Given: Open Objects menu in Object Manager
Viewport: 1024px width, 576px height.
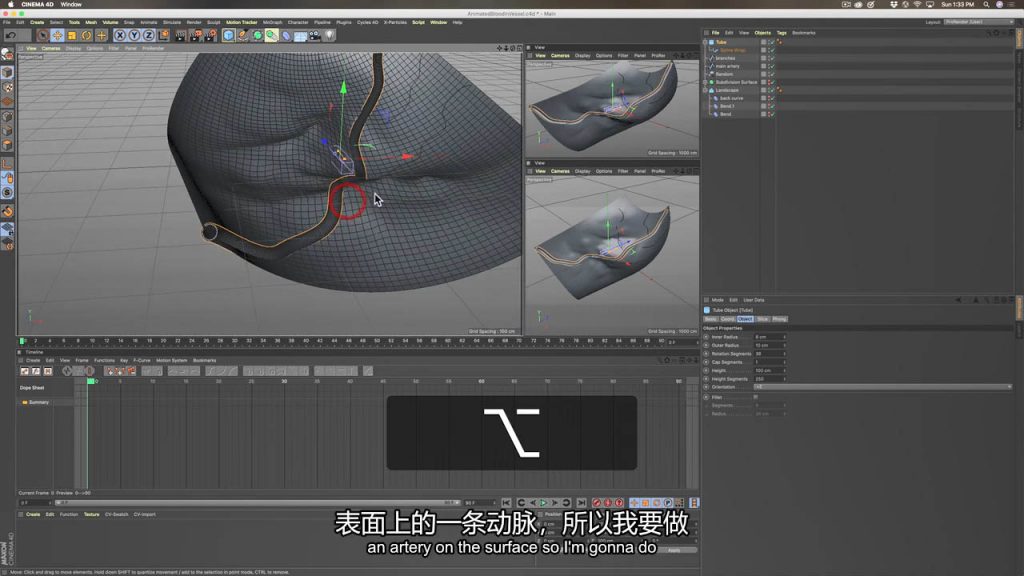Looking at the screenshot, I should pos(762,33).
